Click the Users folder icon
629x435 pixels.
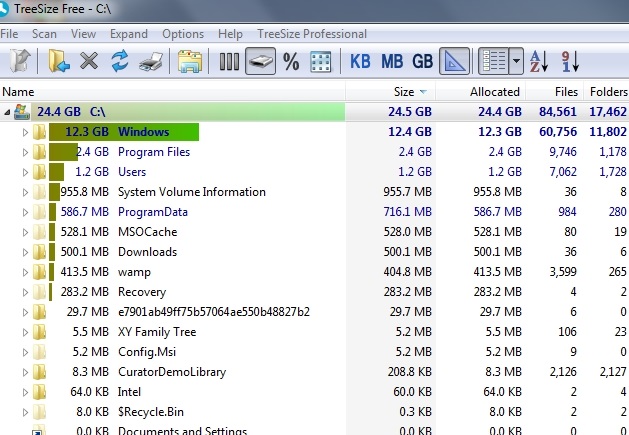[x=39, y=172]
